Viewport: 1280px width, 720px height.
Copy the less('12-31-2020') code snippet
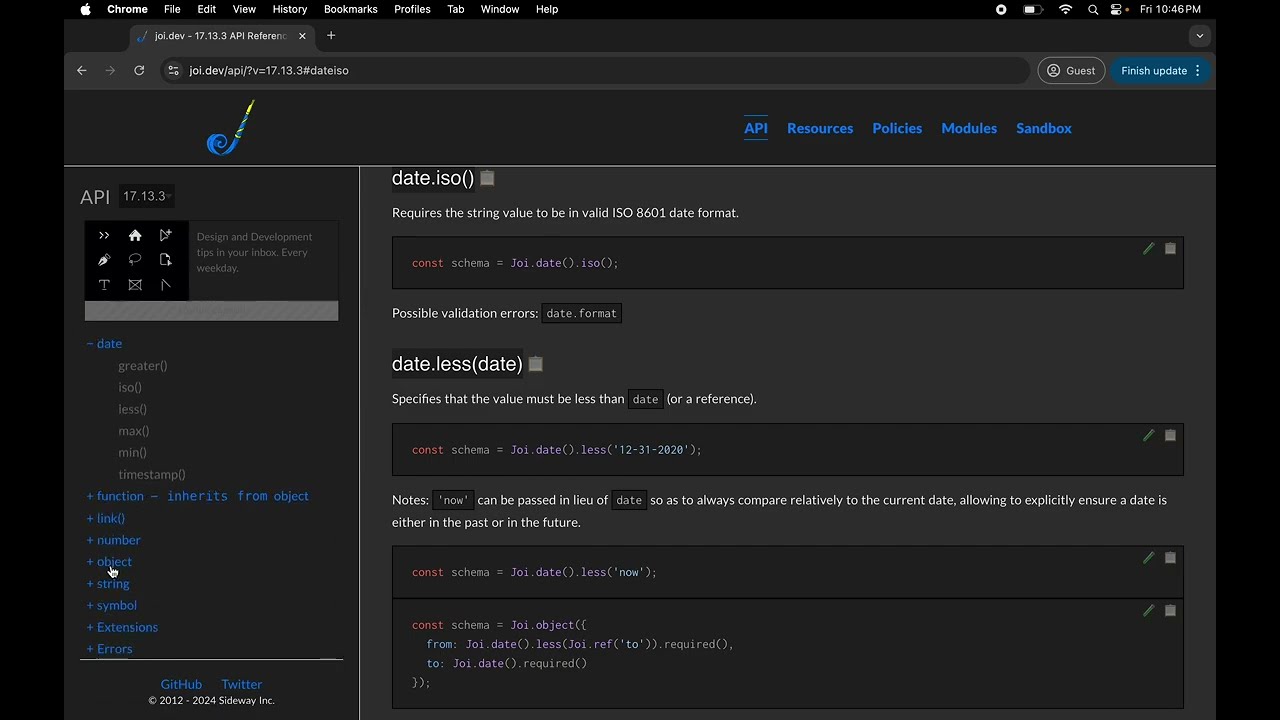(1170, 435)
